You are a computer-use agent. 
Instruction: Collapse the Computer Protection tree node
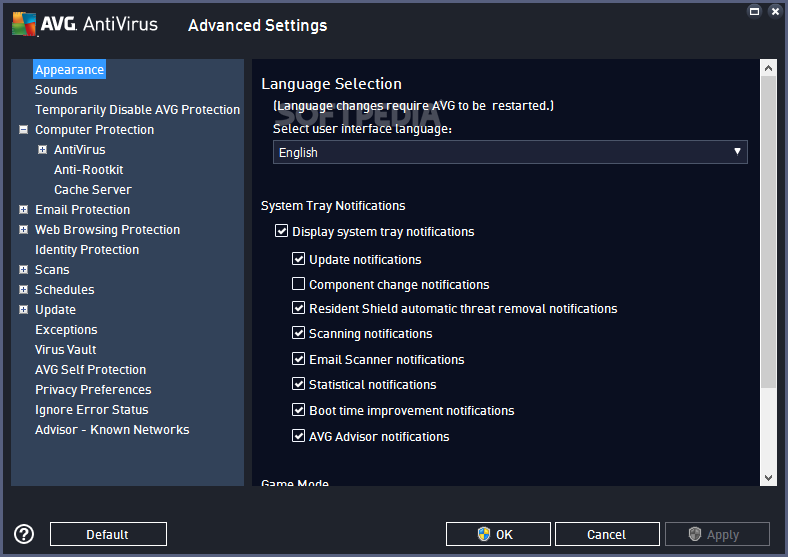click(x=23, y=130)
